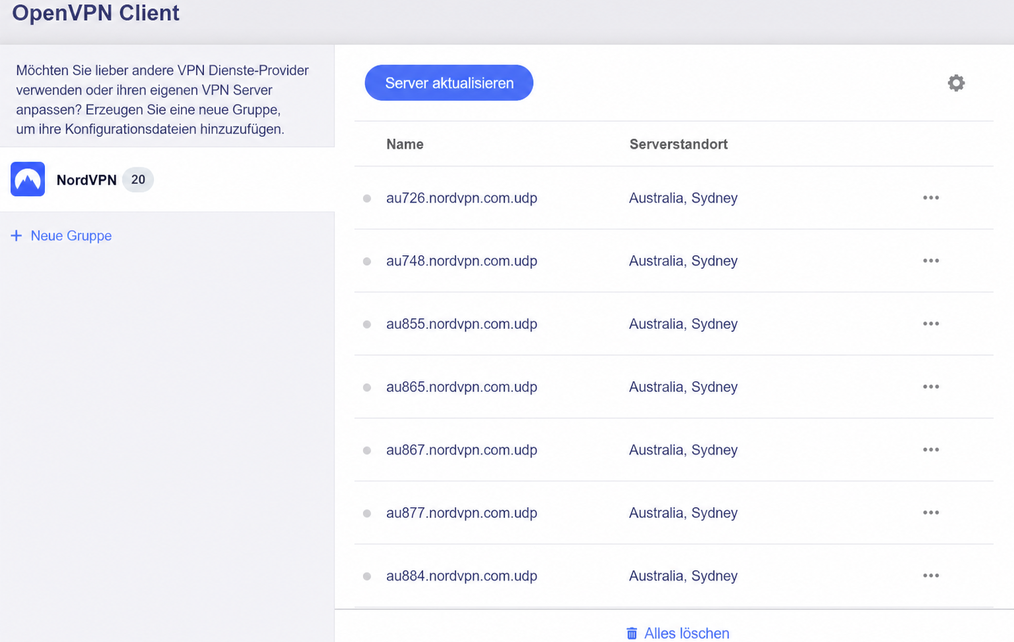Open more options for au884.nordvpn.com.udp
1014x642 pixels.
pyautogui.click(x=931, y=575)
